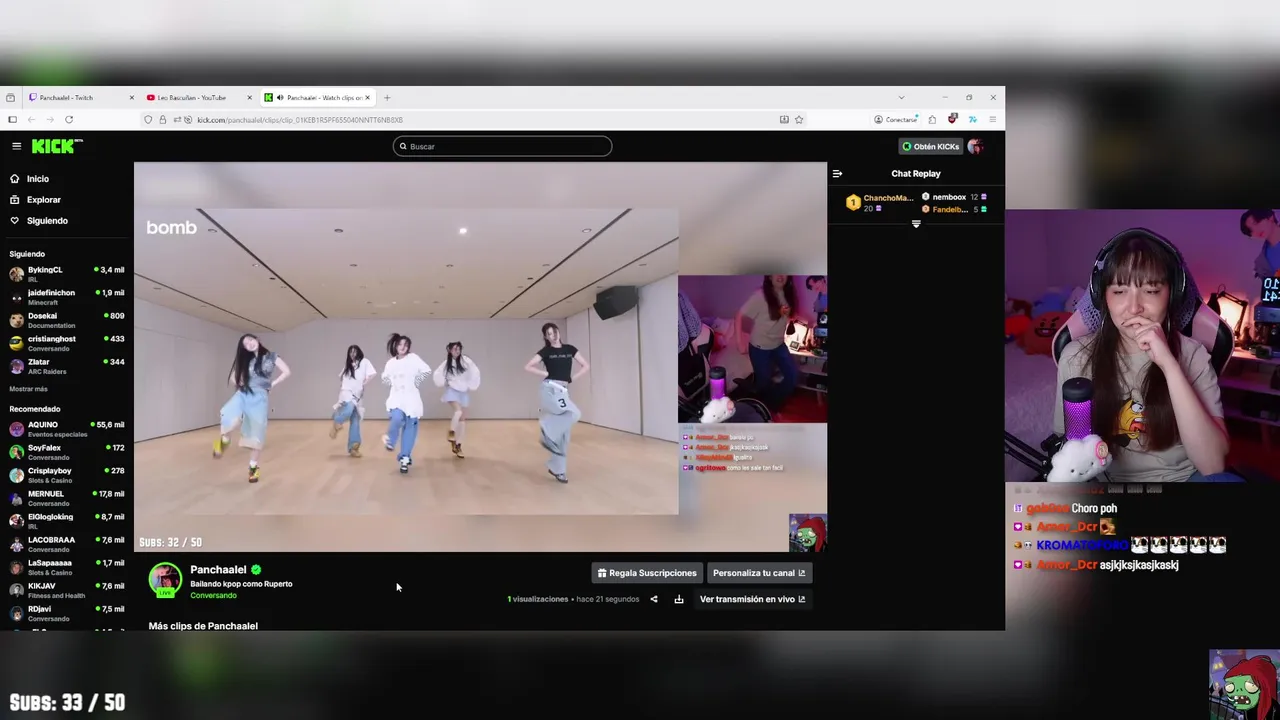1280x720 pixels.
Task: Open RDjavi recommended channel
Action: [x=67, y=613]
